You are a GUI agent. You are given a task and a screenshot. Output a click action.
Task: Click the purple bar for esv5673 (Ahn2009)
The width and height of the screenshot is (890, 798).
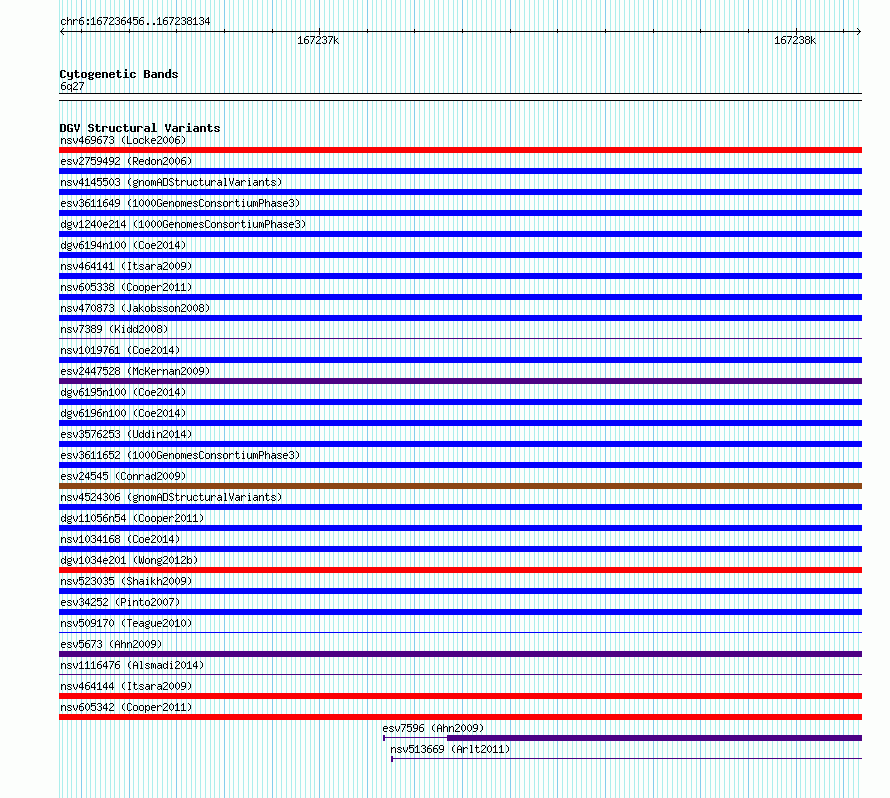(460, 654)
